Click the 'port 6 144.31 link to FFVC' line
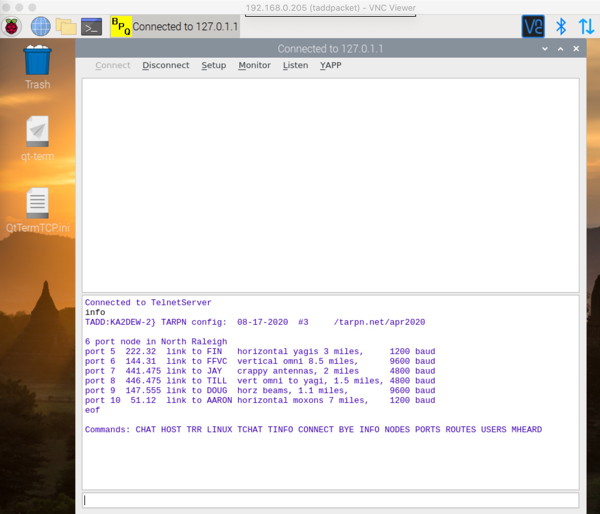Screen dimensions: 600x514 pyautogui.click(x=260, y=361)
